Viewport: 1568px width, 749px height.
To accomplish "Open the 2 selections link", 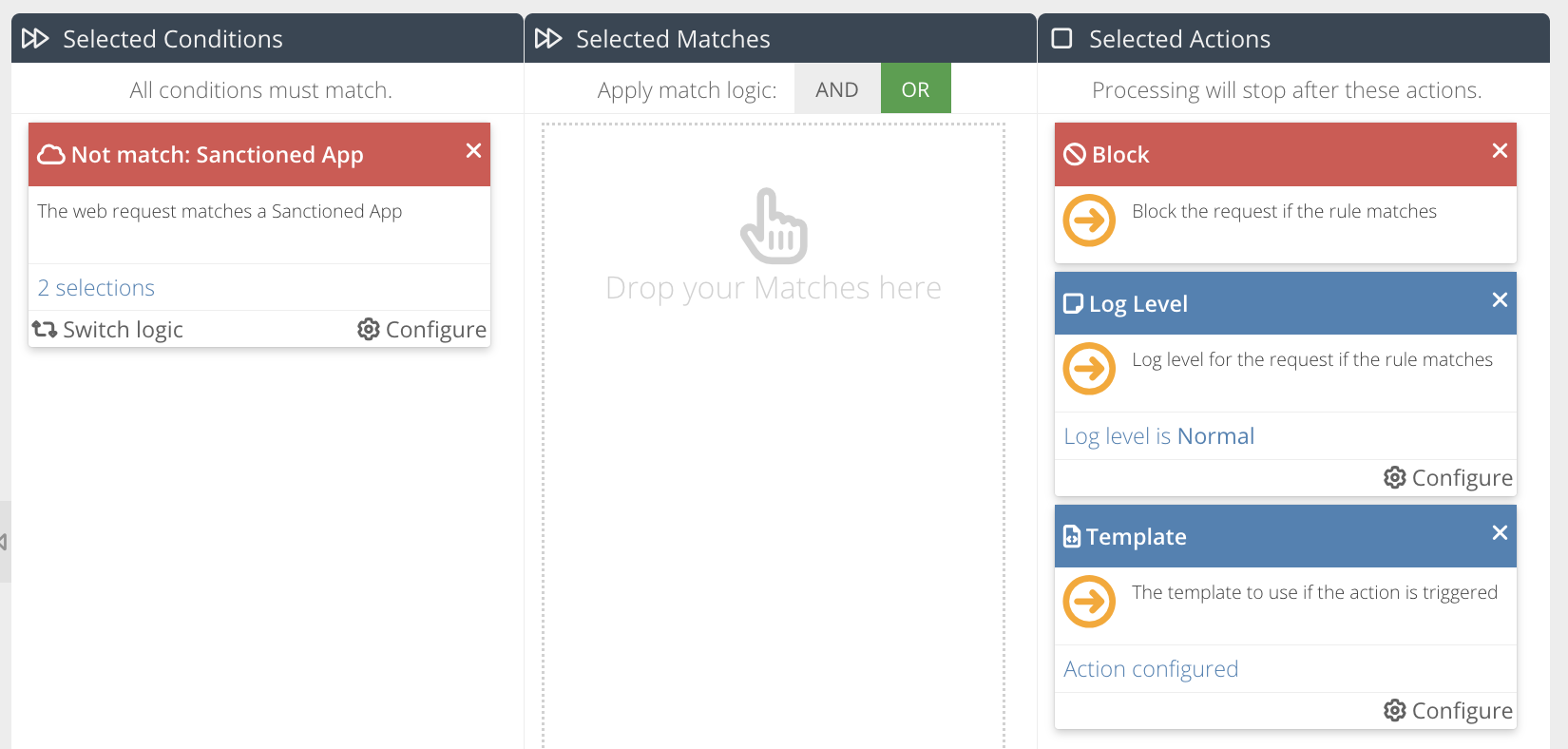I will click(96, 288).
